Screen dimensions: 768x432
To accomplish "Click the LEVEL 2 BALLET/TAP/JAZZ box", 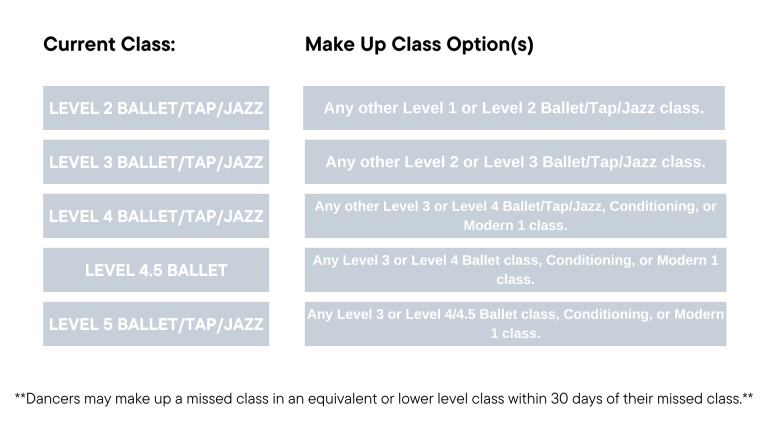I will click(156, 108).
